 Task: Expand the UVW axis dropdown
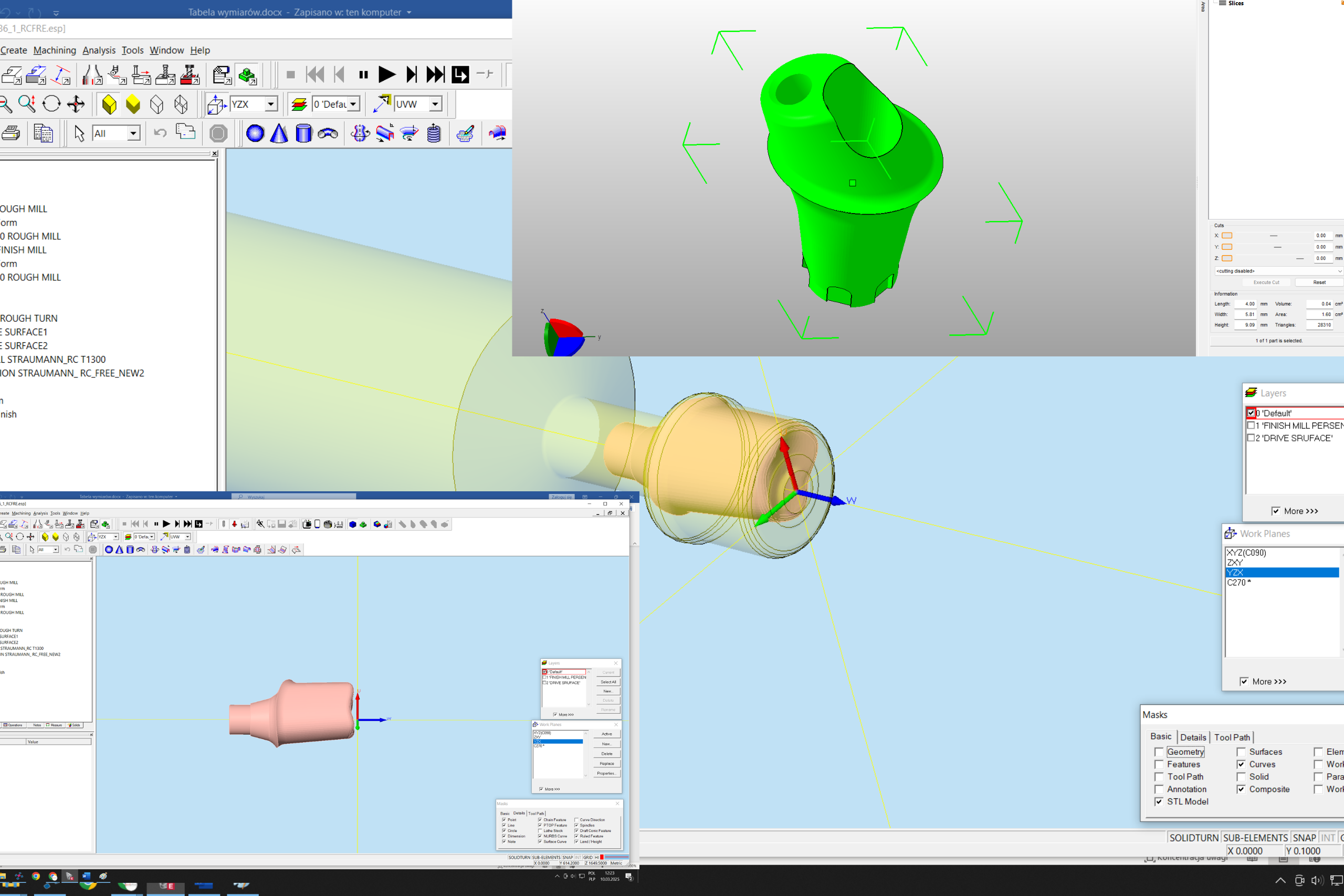435,104
